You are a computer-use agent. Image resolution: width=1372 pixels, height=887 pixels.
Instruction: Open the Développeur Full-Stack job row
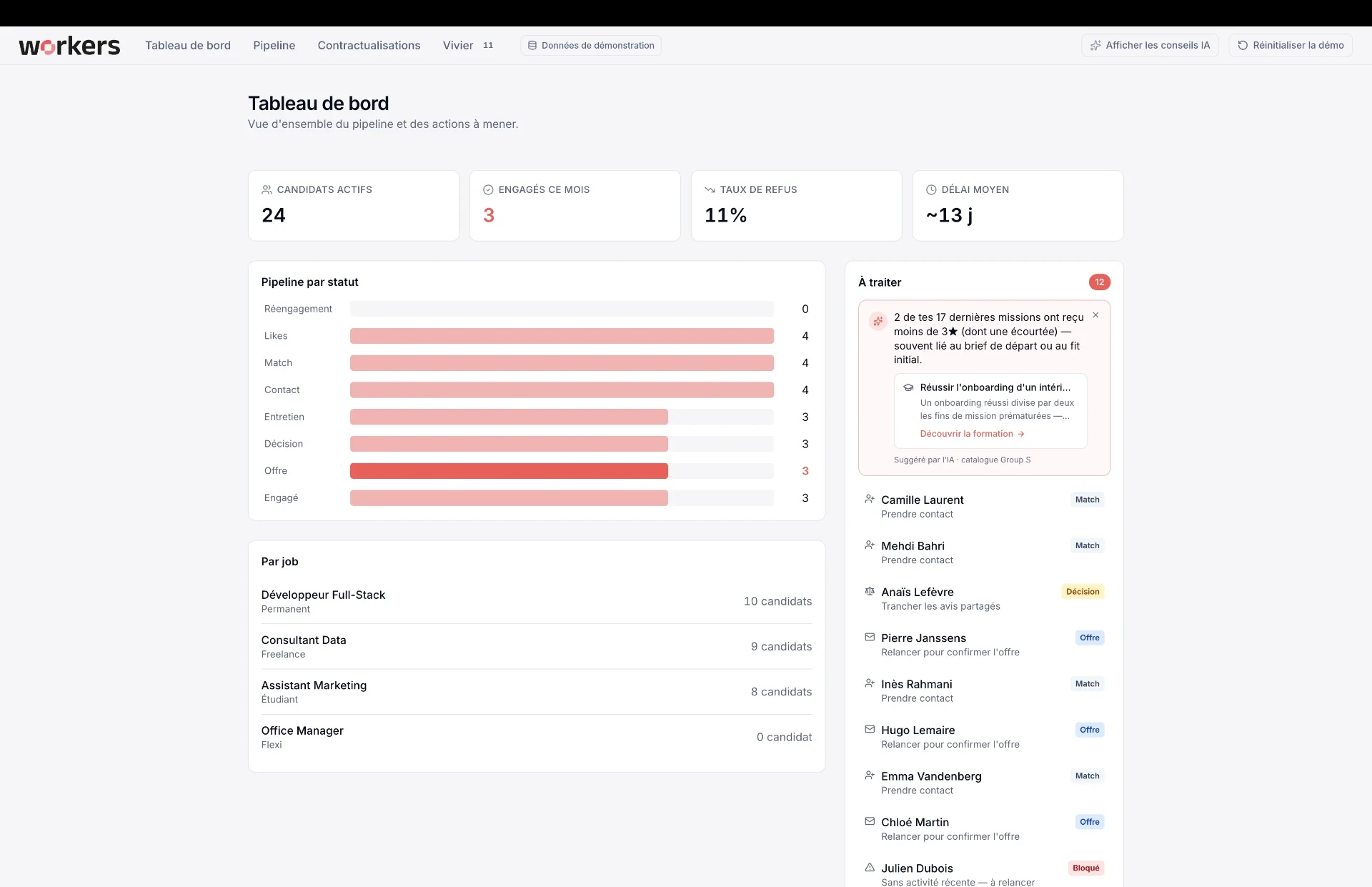pyautogui.click(x=537, y=601)
